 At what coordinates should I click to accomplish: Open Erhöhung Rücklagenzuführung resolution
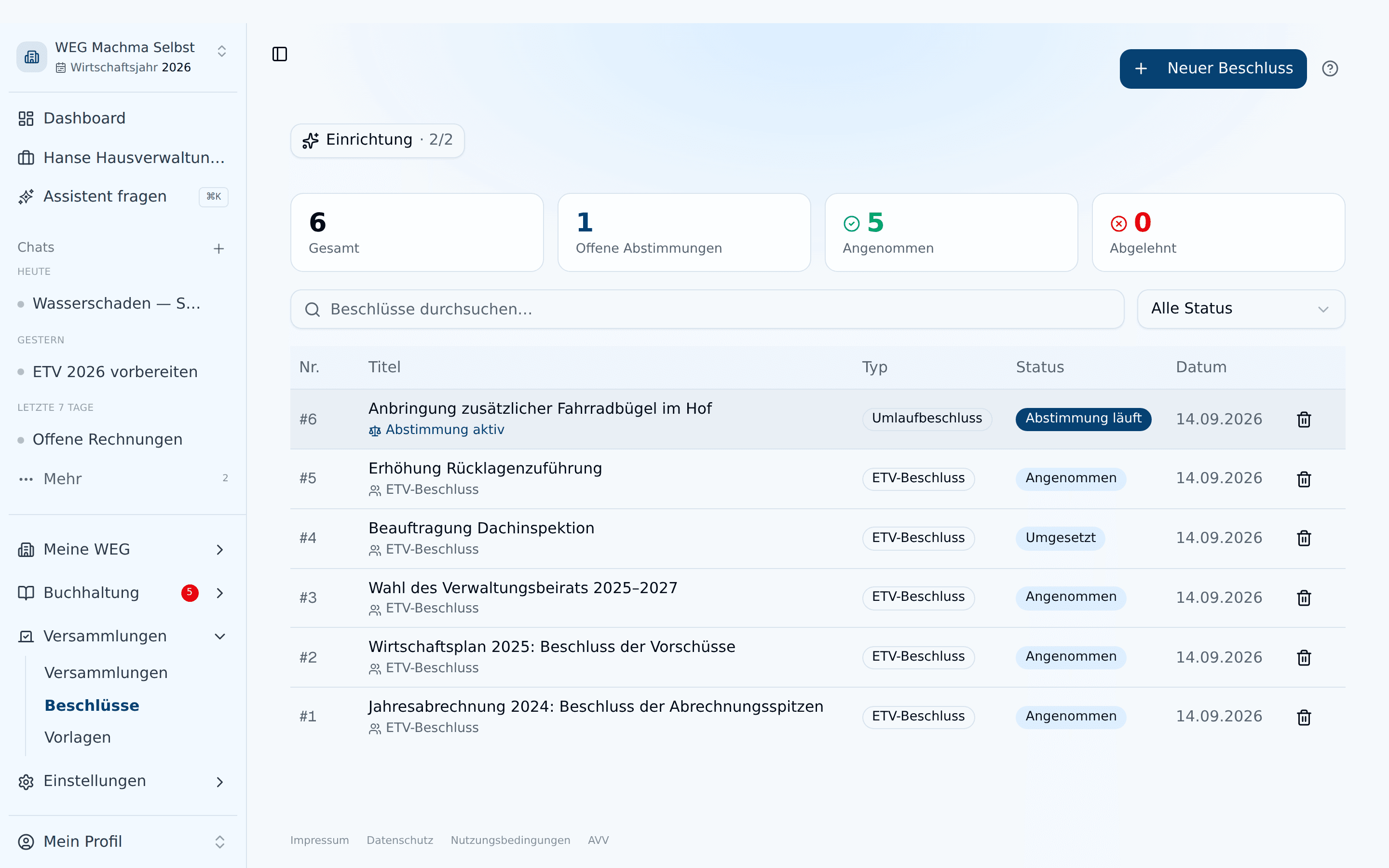tap(485, 468)
